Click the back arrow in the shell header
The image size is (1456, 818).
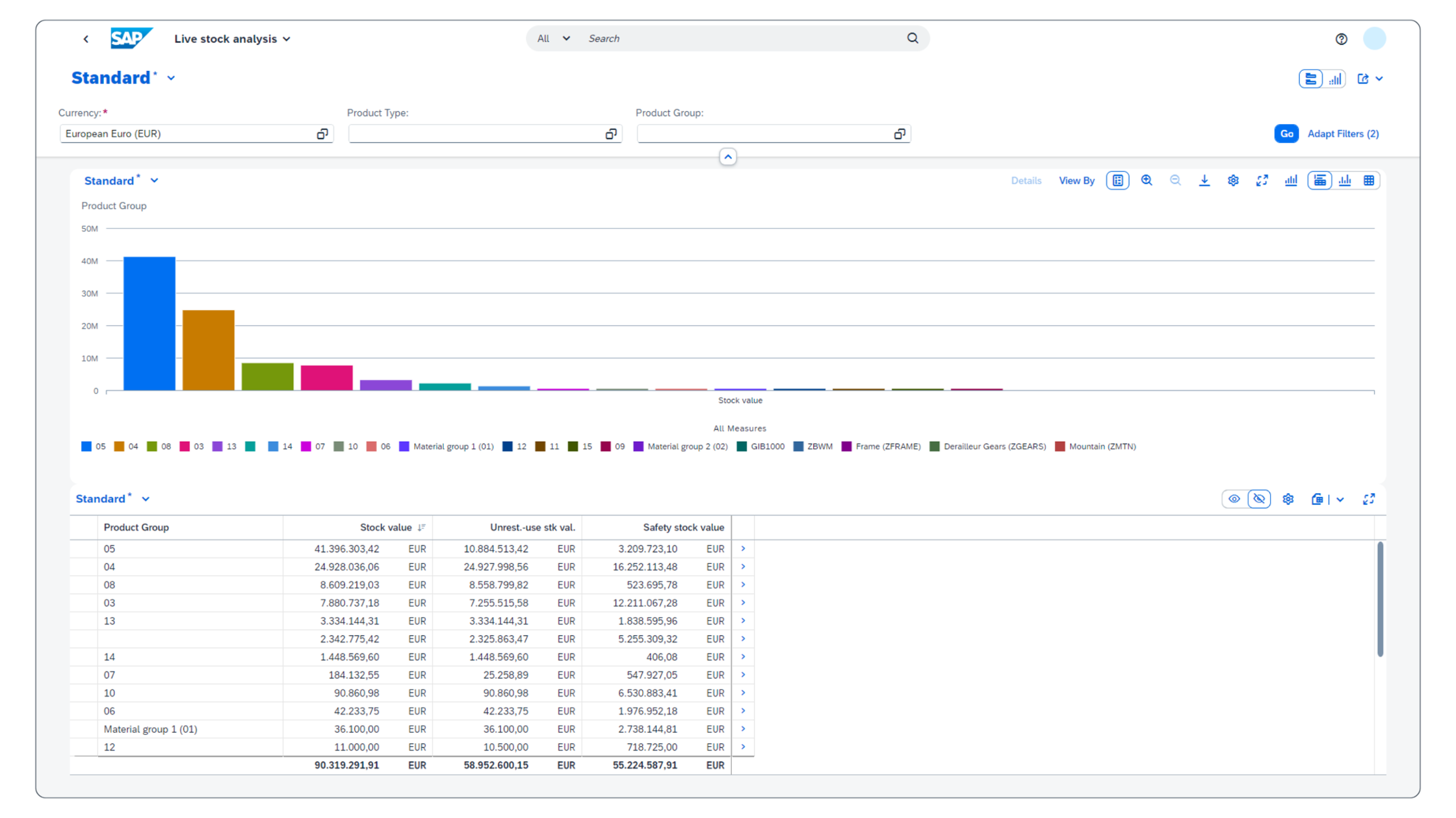[x=86, y=39]
